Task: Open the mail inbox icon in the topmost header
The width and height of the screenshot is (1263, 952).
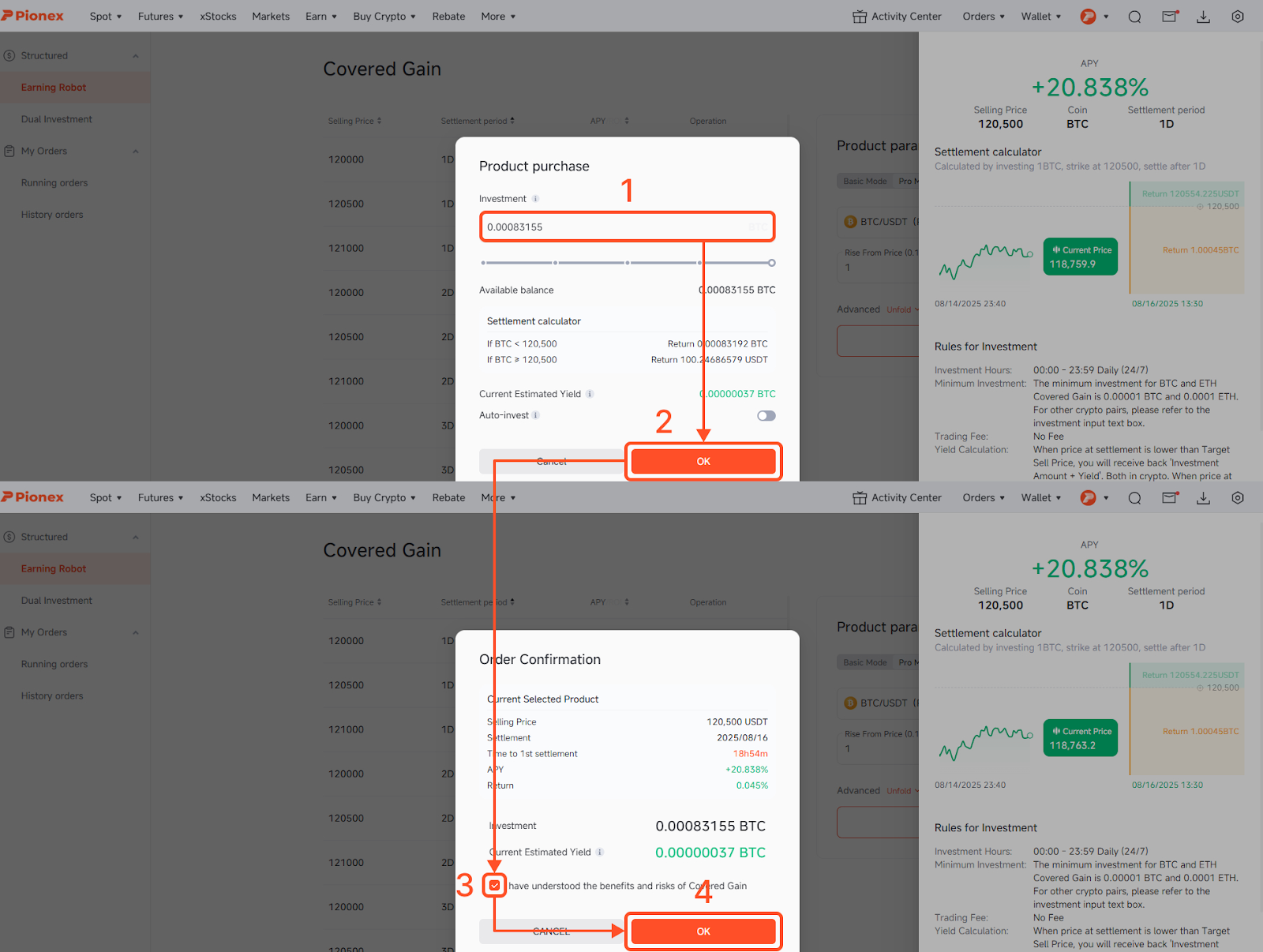Action: tap(1170, 17)
